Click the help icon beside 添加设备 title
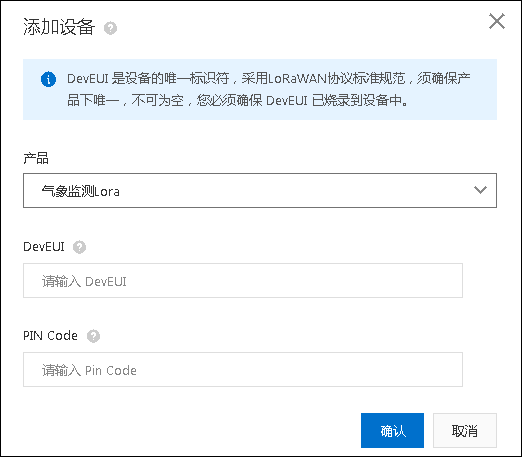This screenshot has width=522, height=457. (x=110, y=28)
